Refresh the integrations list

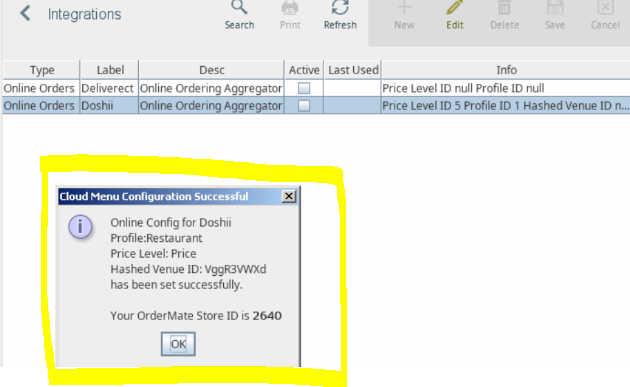coord(340,15)
